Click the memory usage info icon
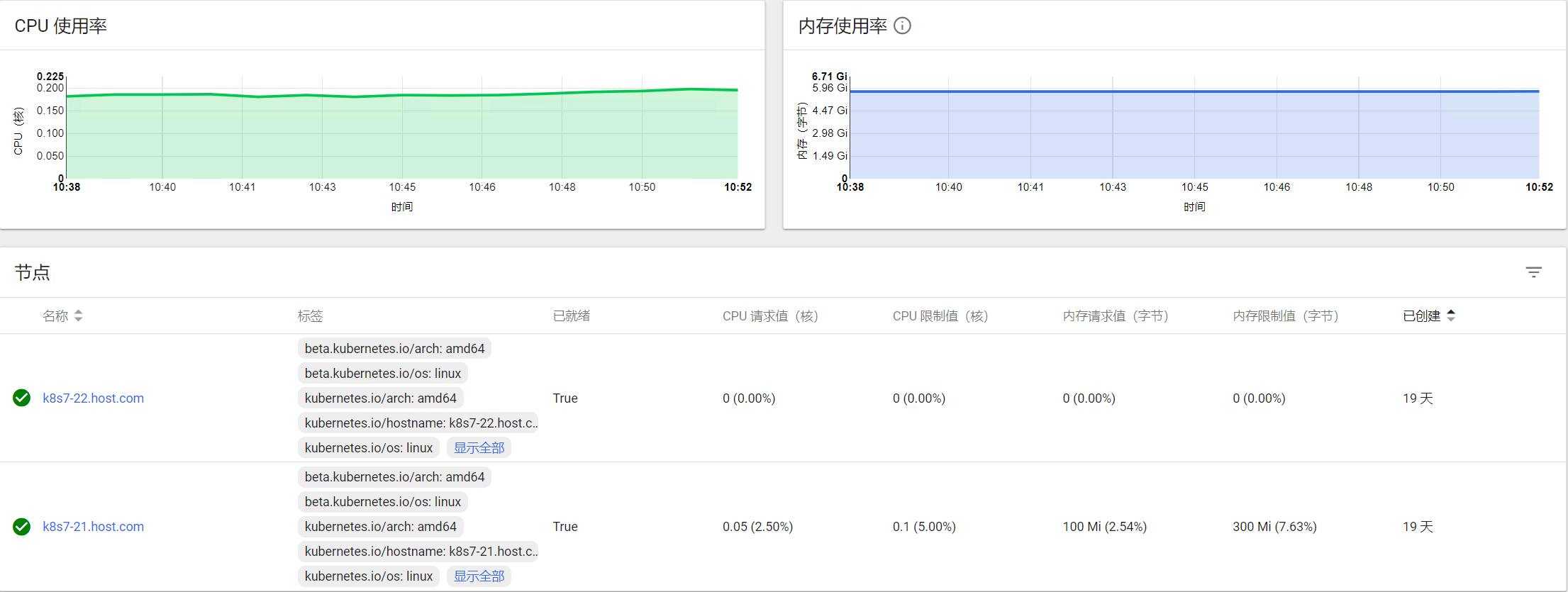 [902, 26]
